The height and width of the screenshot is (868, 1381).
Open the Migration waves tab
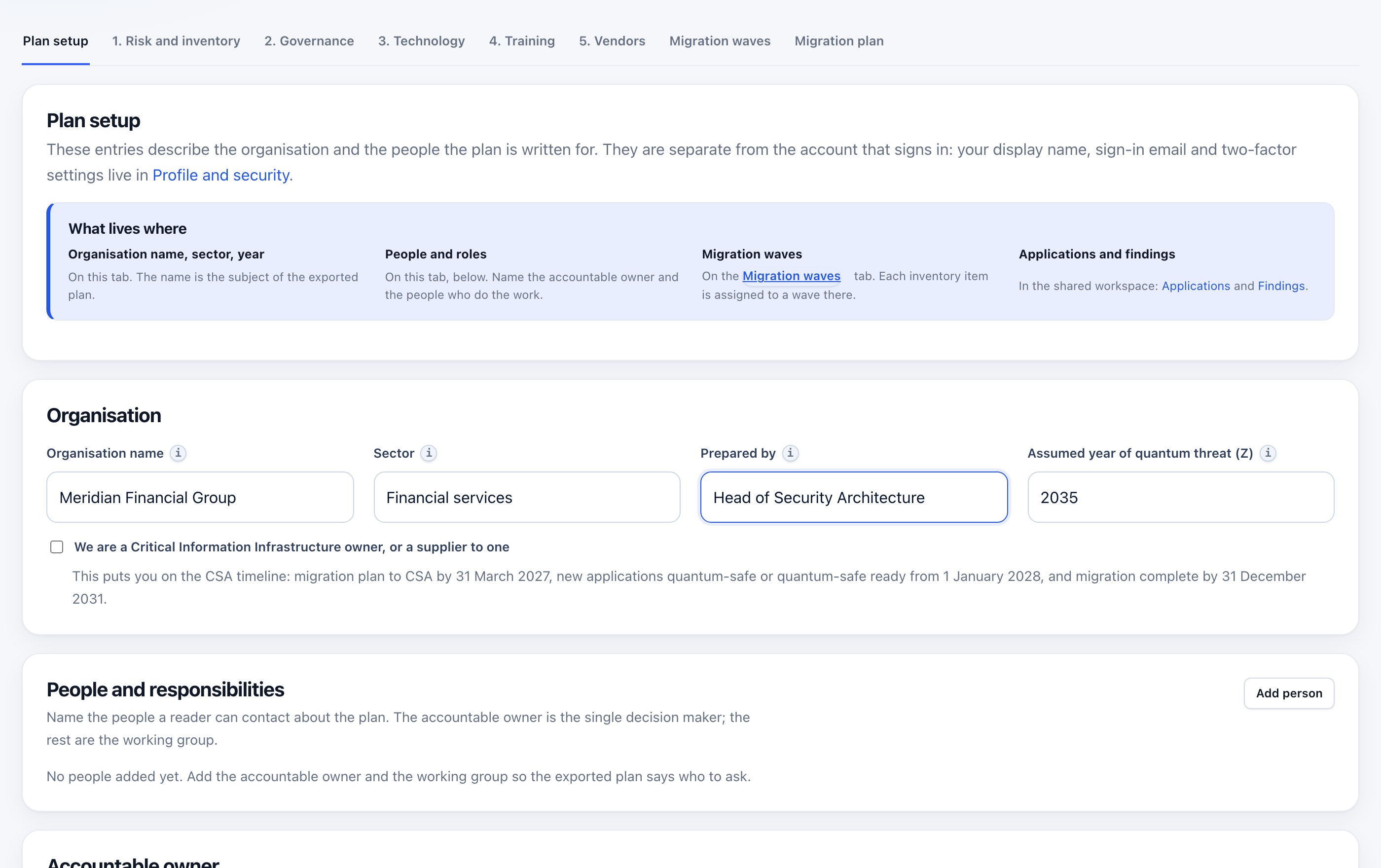[720, 41]
